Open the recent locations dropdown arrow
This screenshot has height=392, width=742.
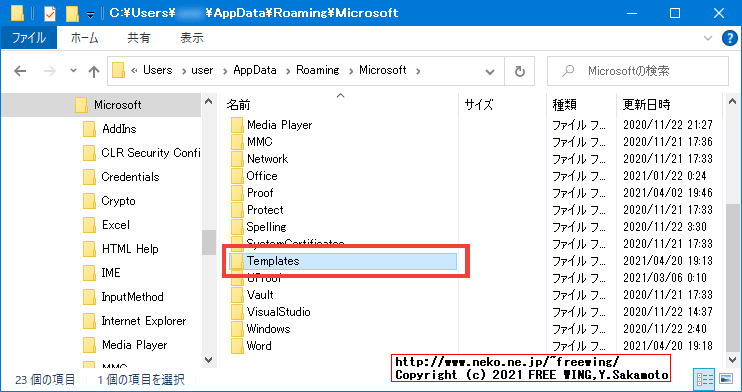pos(73,71)
